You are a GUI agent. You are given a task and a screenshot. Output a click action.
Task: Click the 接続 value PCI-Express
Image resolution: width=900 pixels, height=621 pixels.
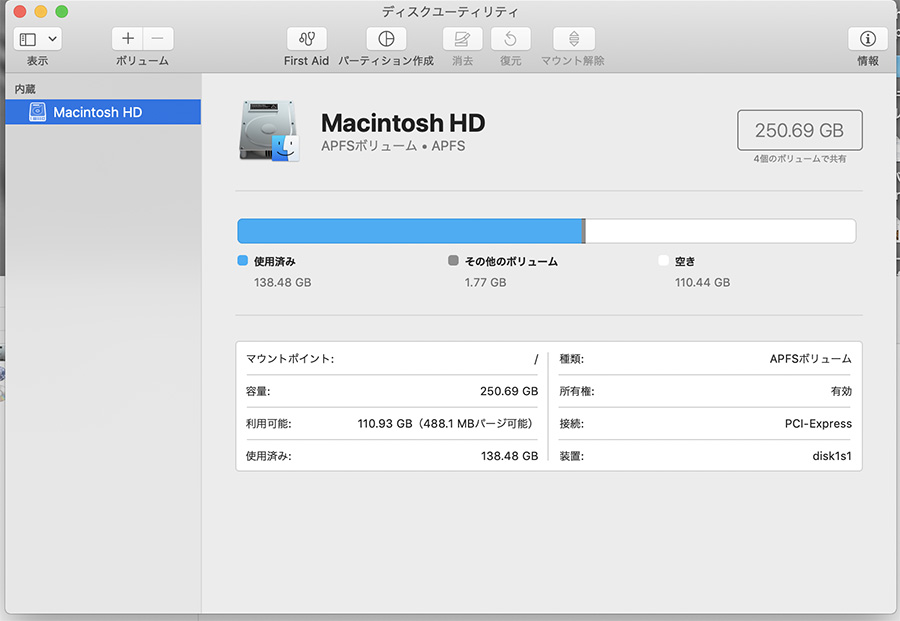(x=818, y=424)
